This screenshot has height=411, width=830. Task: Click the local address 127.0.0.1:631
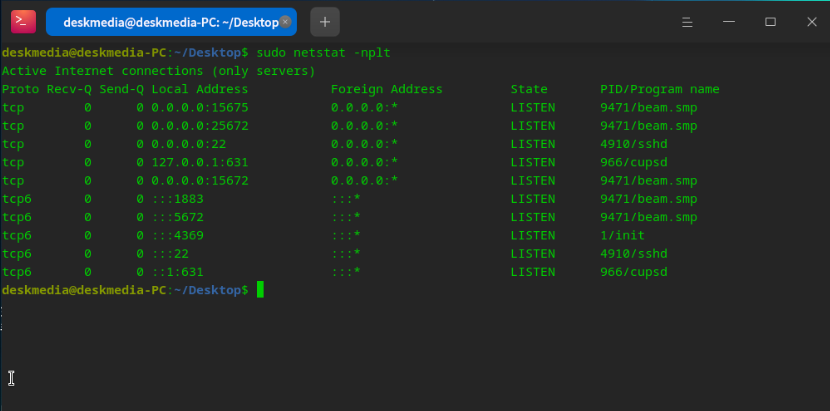click(200, 162)
